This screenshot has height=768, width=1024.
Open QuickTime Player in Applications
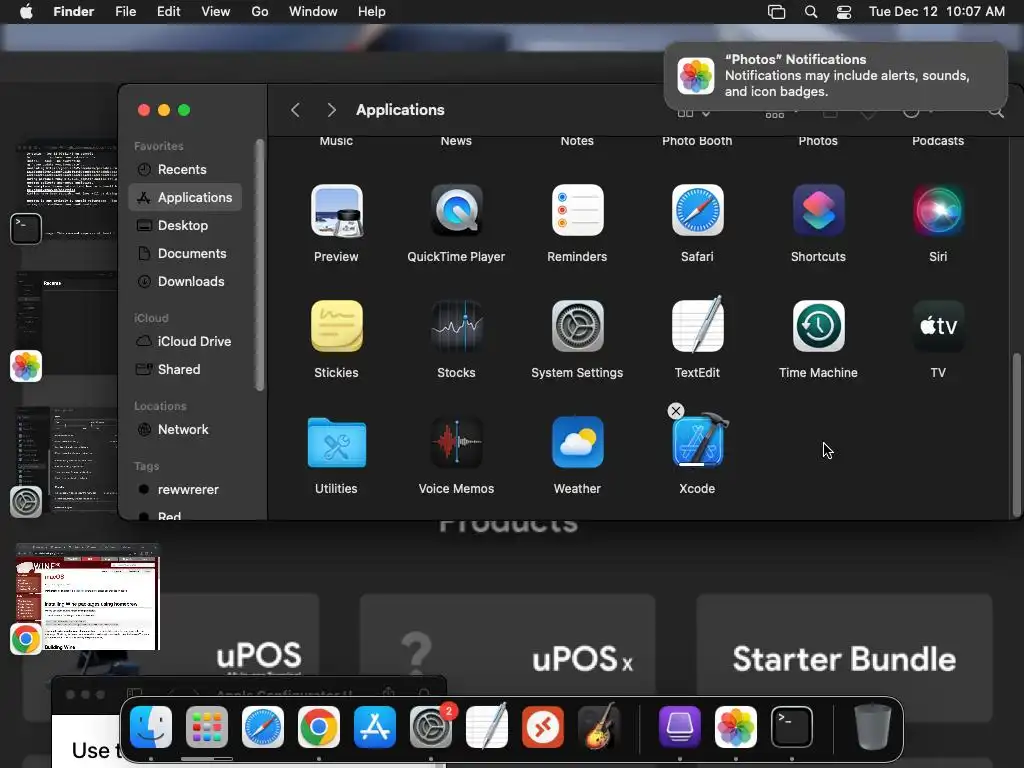pos(456,211)
